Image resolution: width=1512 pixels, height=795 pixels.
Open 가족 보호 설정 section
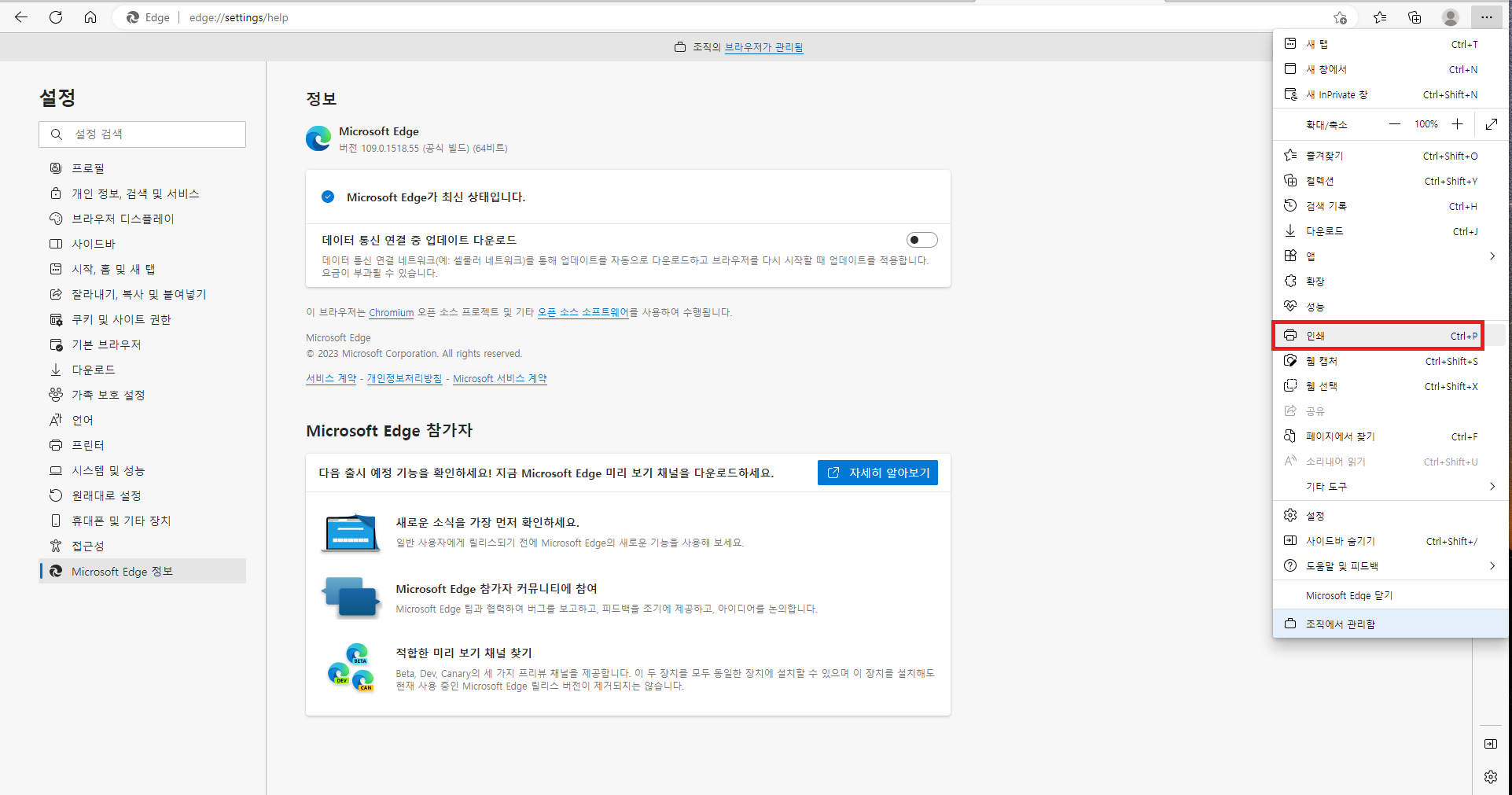coord(142,395)
